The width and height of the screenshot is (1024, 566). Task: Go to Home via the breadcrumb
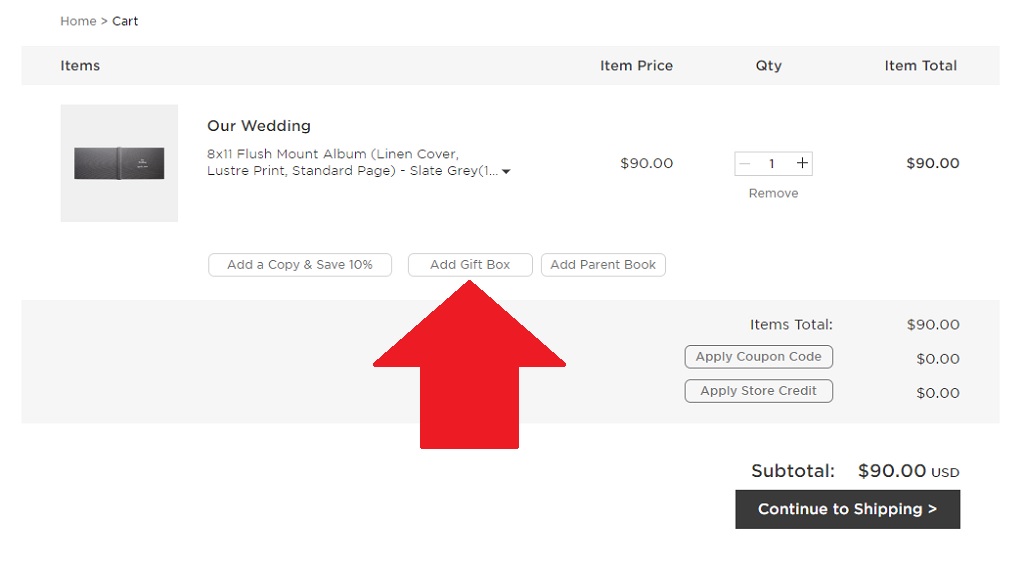78,21
